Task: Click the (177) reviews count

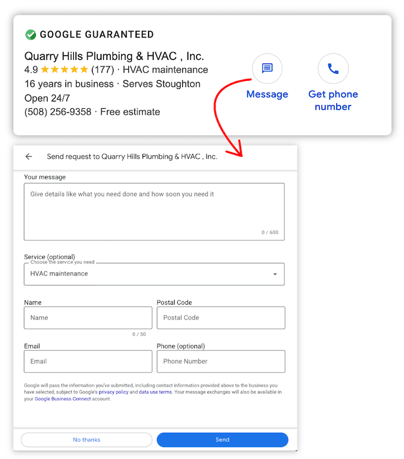Action: pos(102,70)
